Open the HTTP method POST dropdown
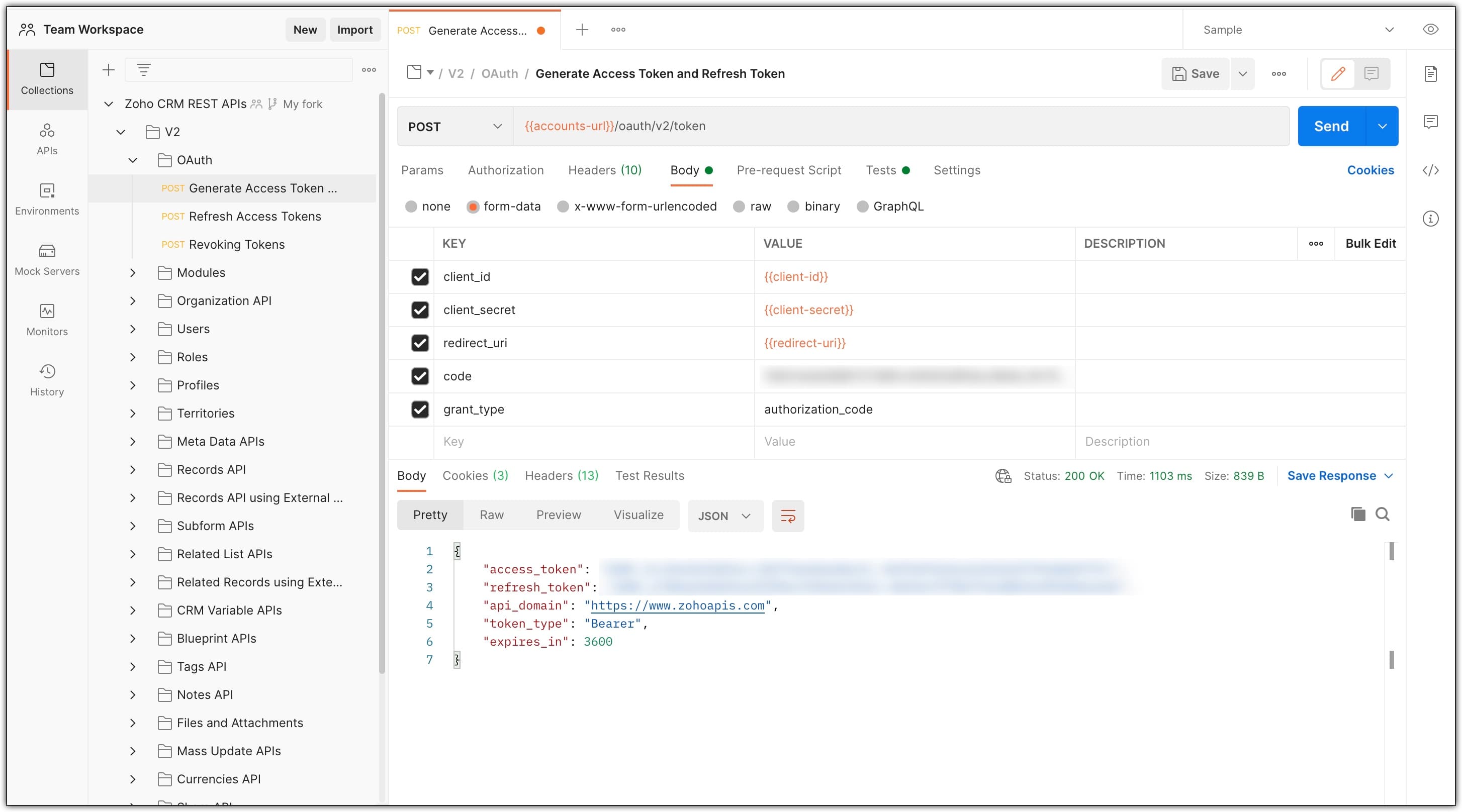The height and width of the screenshot is (812, 1462). (455, 126)
